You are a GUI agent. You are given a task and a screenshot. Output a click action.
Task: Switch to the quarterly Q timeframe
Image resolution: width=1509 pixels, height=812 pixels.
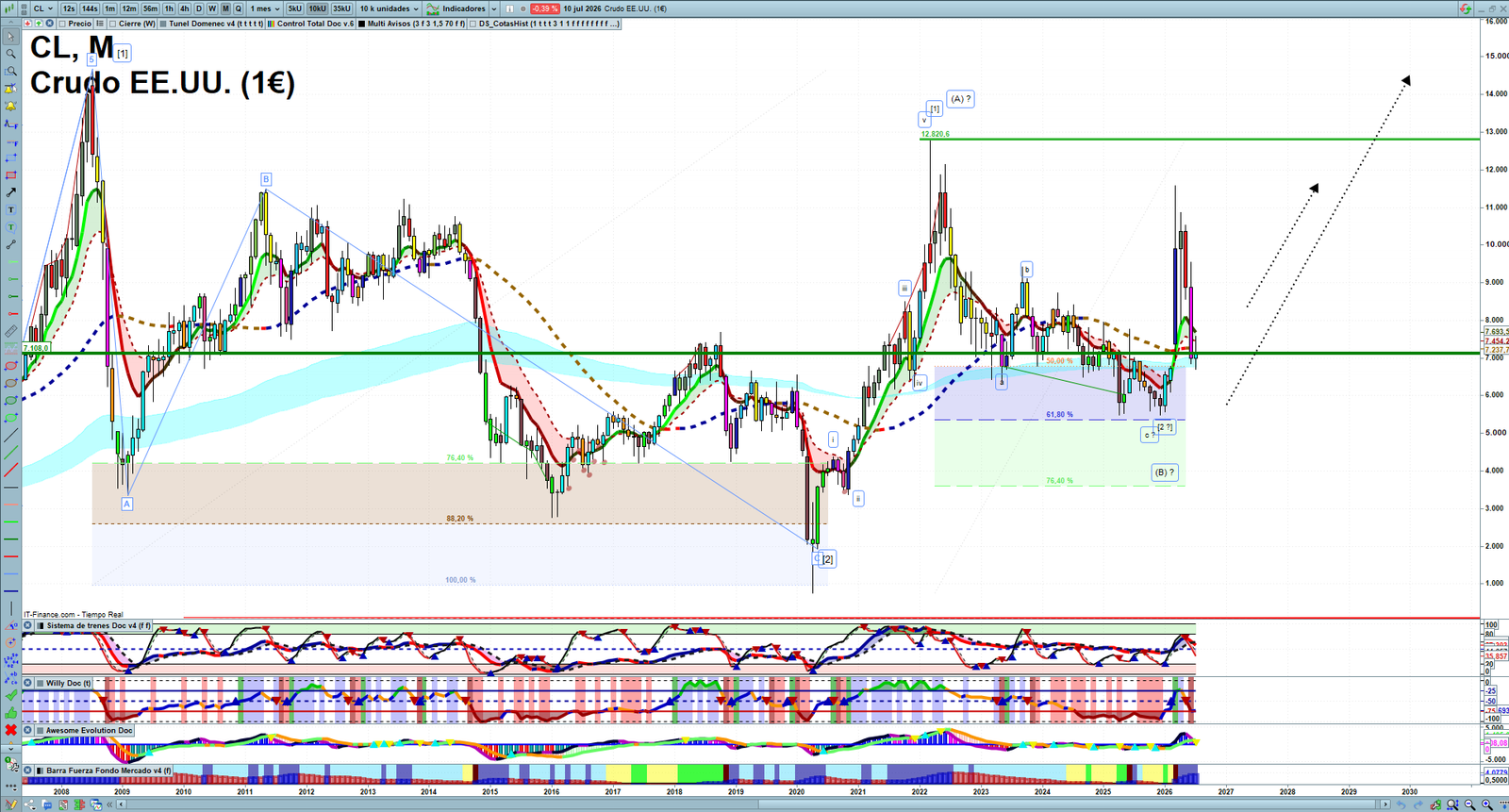pos(239,8)
